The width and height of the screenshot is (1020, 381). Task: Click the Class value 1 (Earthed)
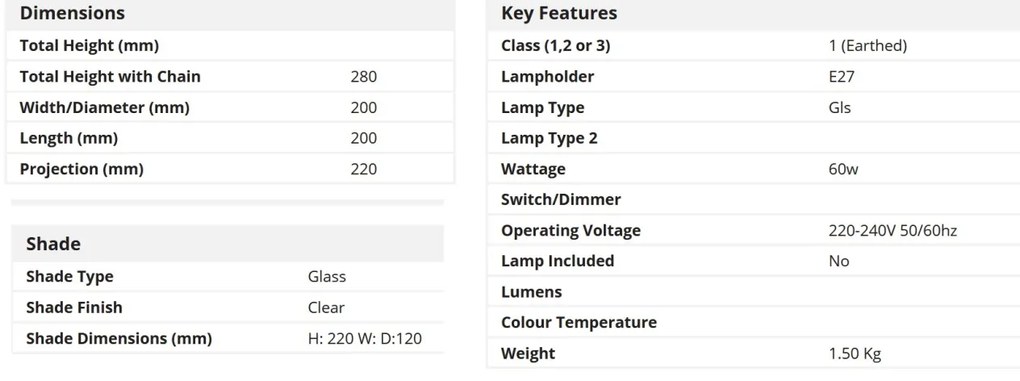(x=867, y=46)
